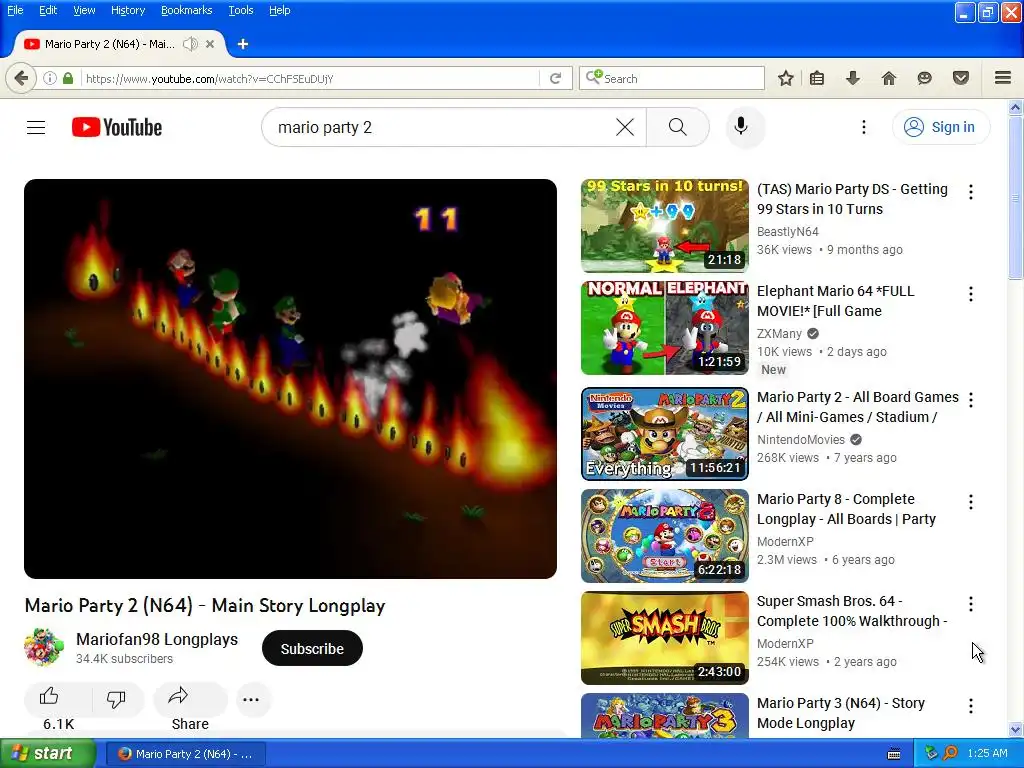Open options for TAS Mario Party DS video
The image size is (1024, 768).
pyautogui.click(x=970, y=192)
